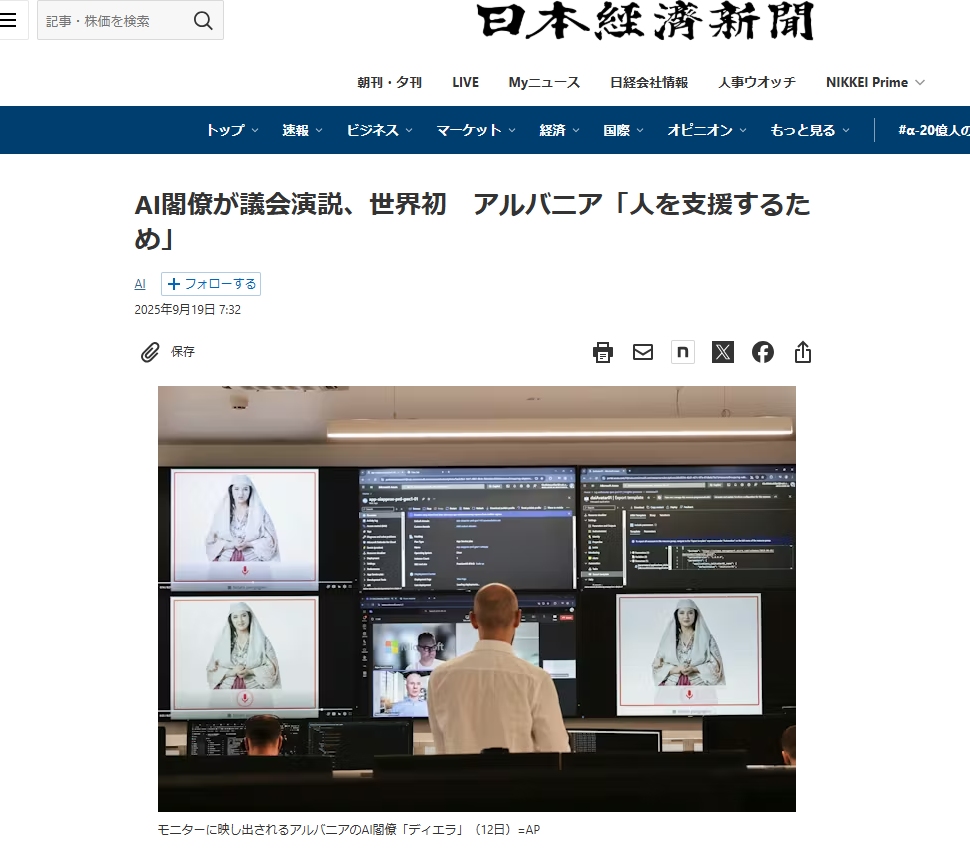Expand the もっと見る menu
This screenshot has width=970, height=853.
(809, 130)
